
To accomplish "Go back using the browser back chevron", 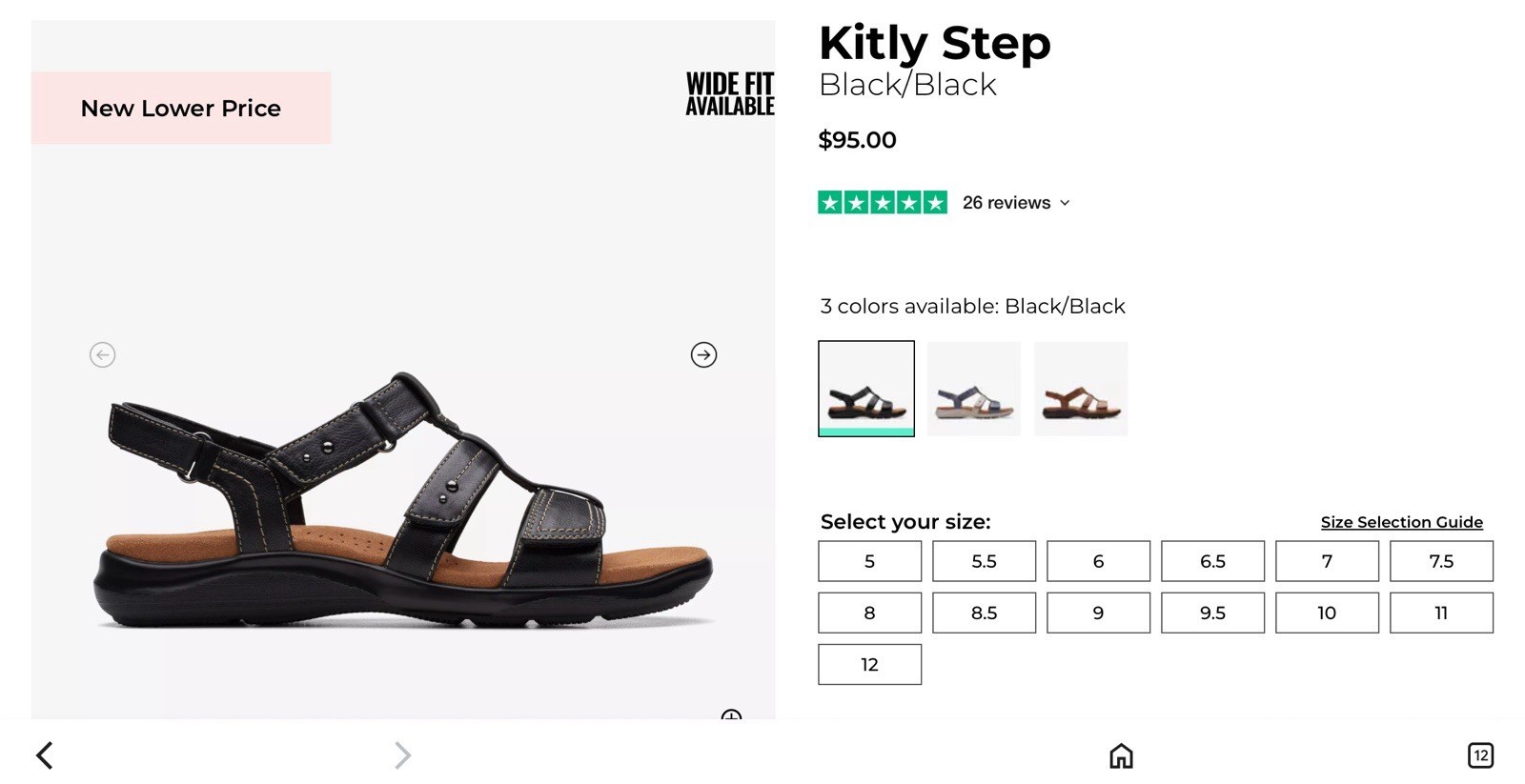I will coord(45,755).
